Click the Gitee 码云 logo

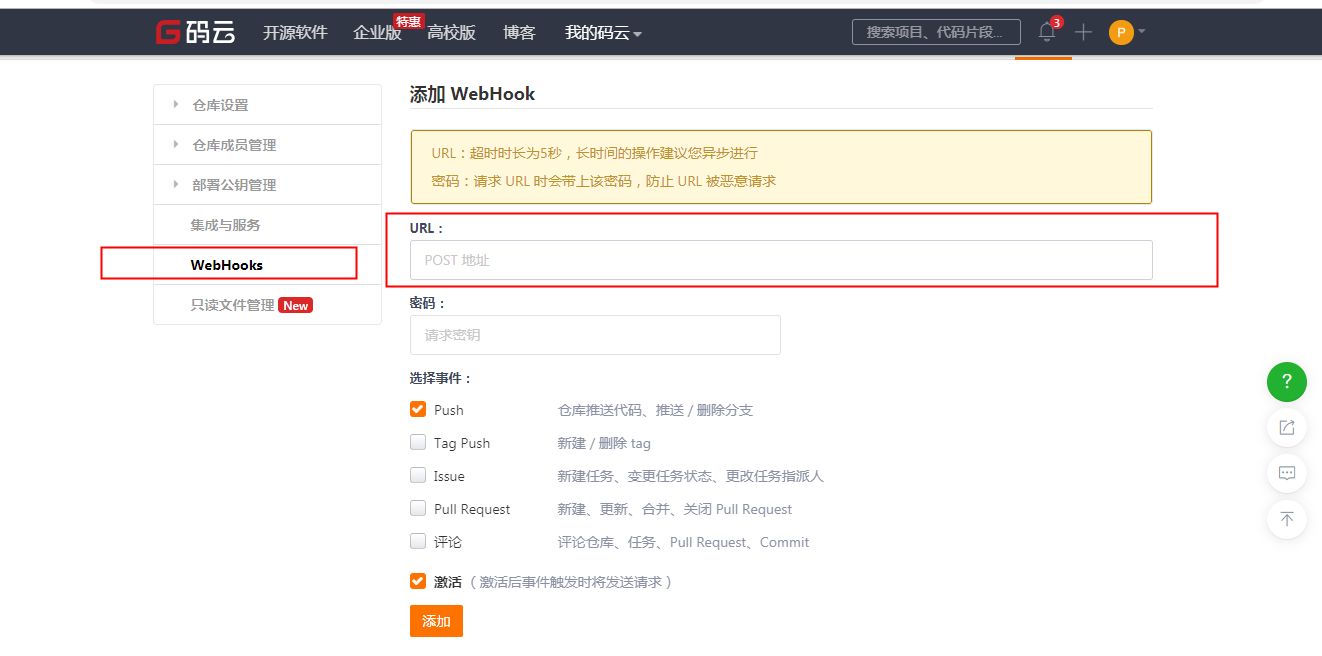pyautogui.click(x=196, y=32)
